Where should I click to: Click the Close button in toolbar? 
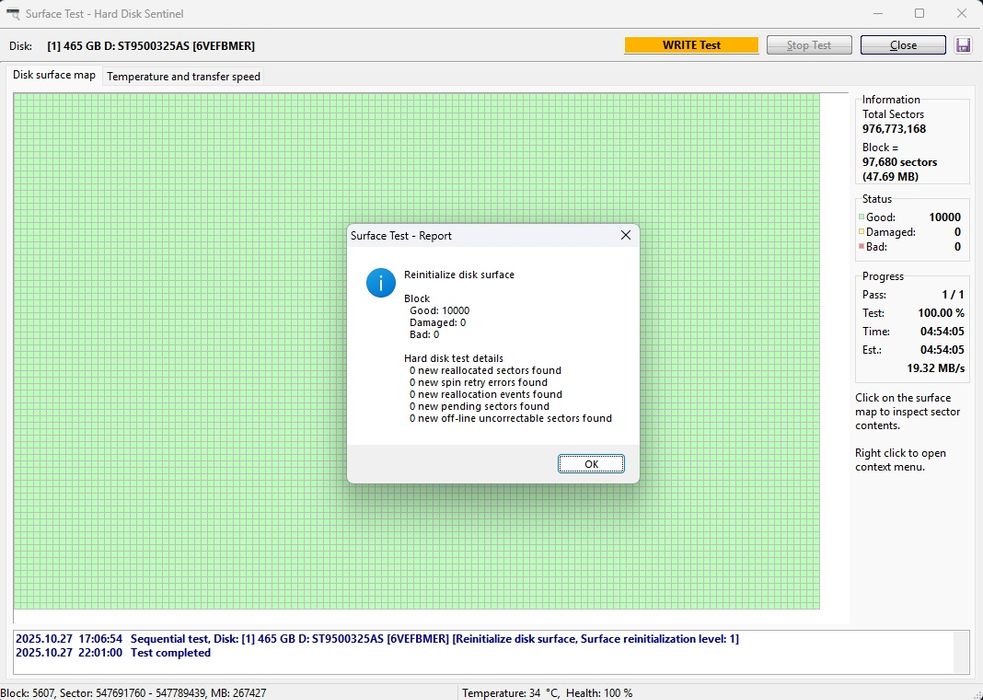[x=903, y=45]
